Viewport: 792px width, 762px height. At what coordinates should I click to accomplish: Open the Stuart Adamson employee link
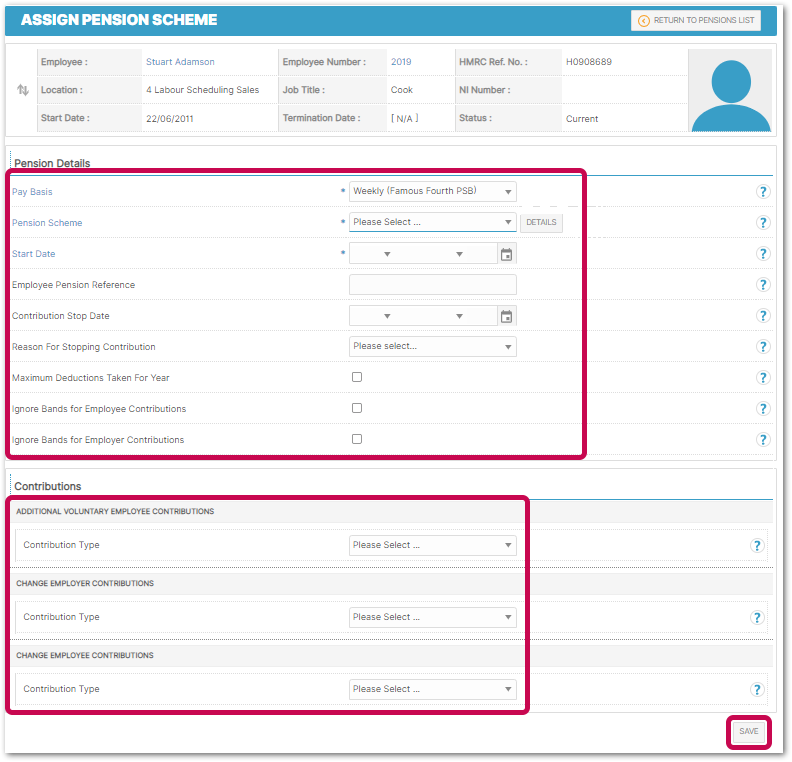(180, 62)
